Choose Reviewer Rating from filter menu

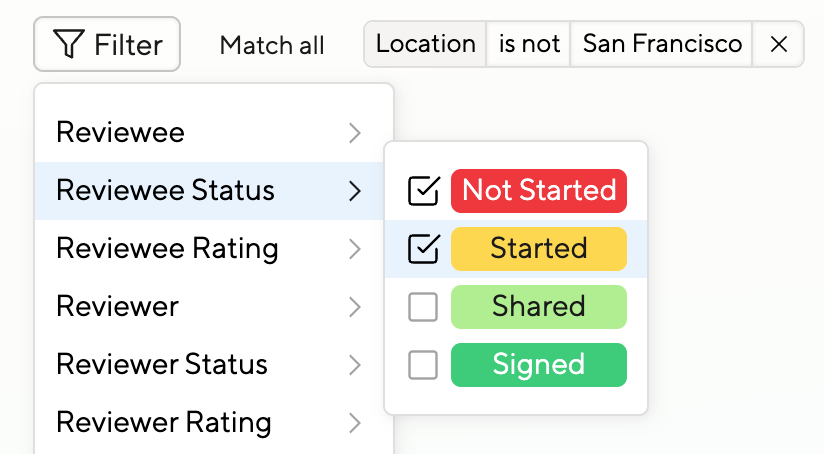[x=164, y=423]
